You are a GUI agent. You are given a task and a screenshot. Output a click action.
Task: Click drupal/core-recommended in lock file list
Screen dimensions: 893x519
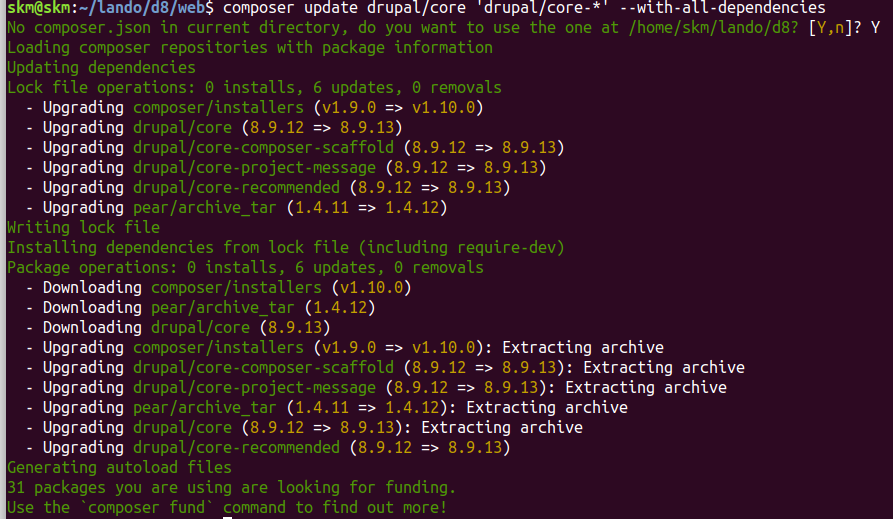[236, 187]
